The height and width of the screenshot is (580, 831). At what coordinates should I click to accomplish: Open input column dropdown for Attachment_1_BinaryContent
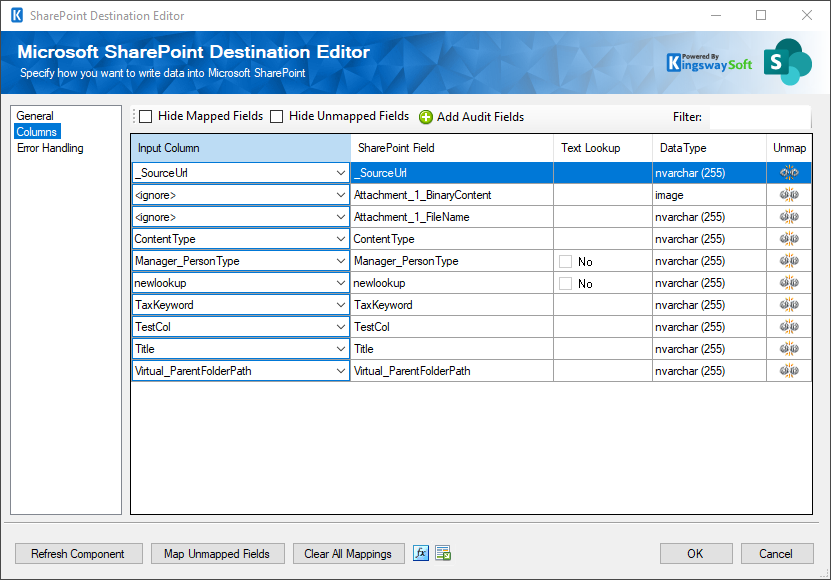click(x=341, y=195)
